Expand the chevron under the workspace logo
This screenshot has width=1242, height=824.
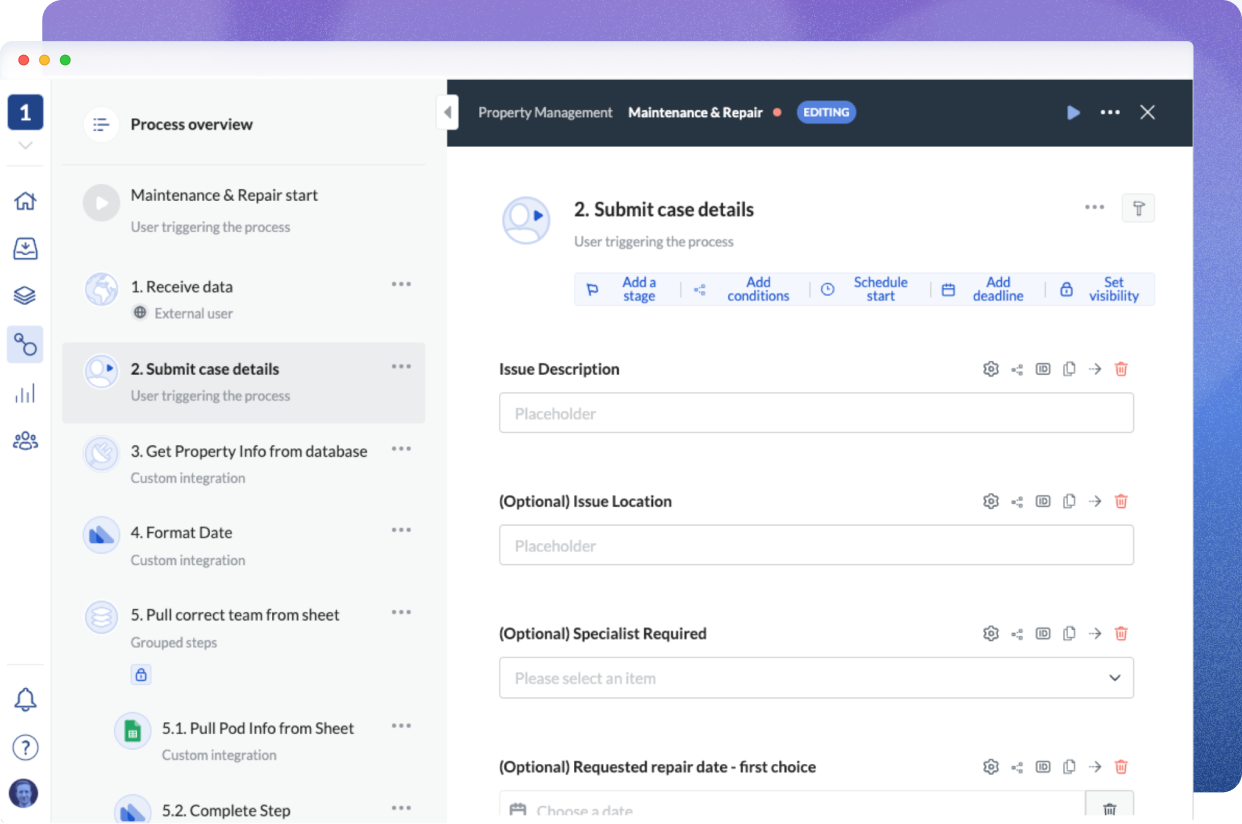(25, 145)
